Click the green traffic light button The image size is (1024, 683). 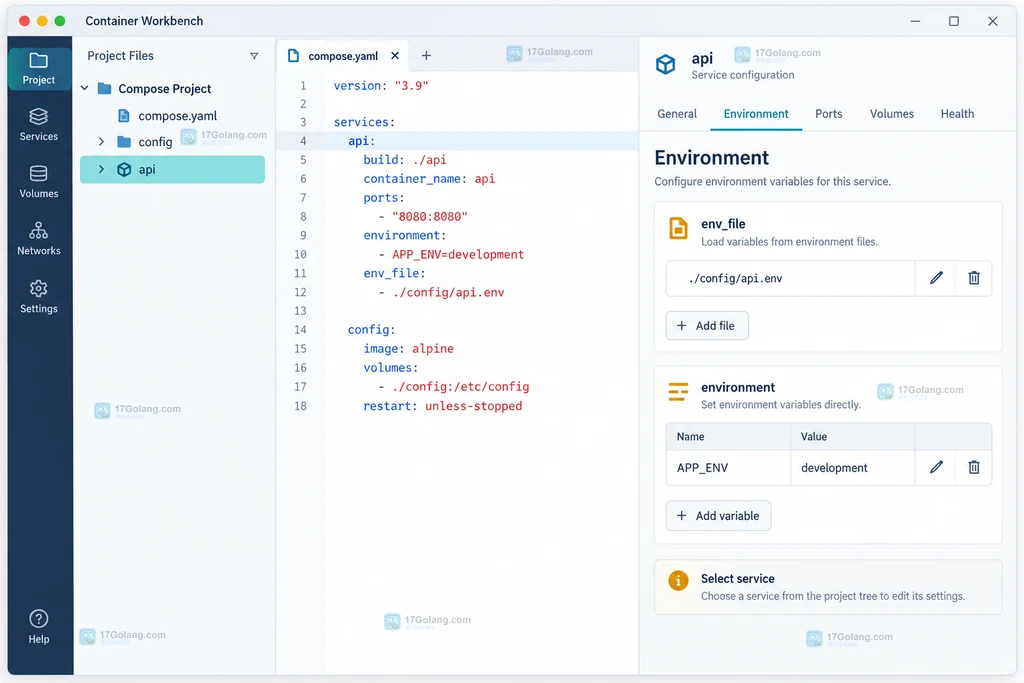tap(60, 21)
